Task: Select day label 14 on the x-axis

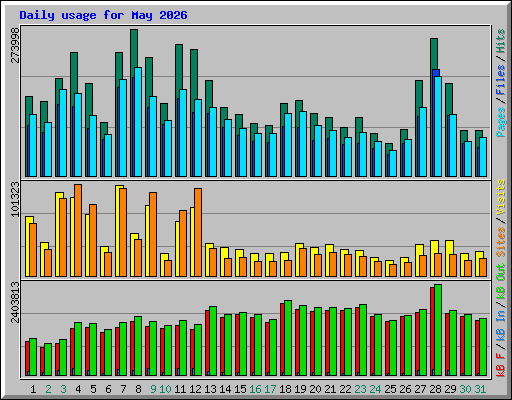Action: (225, 389)
